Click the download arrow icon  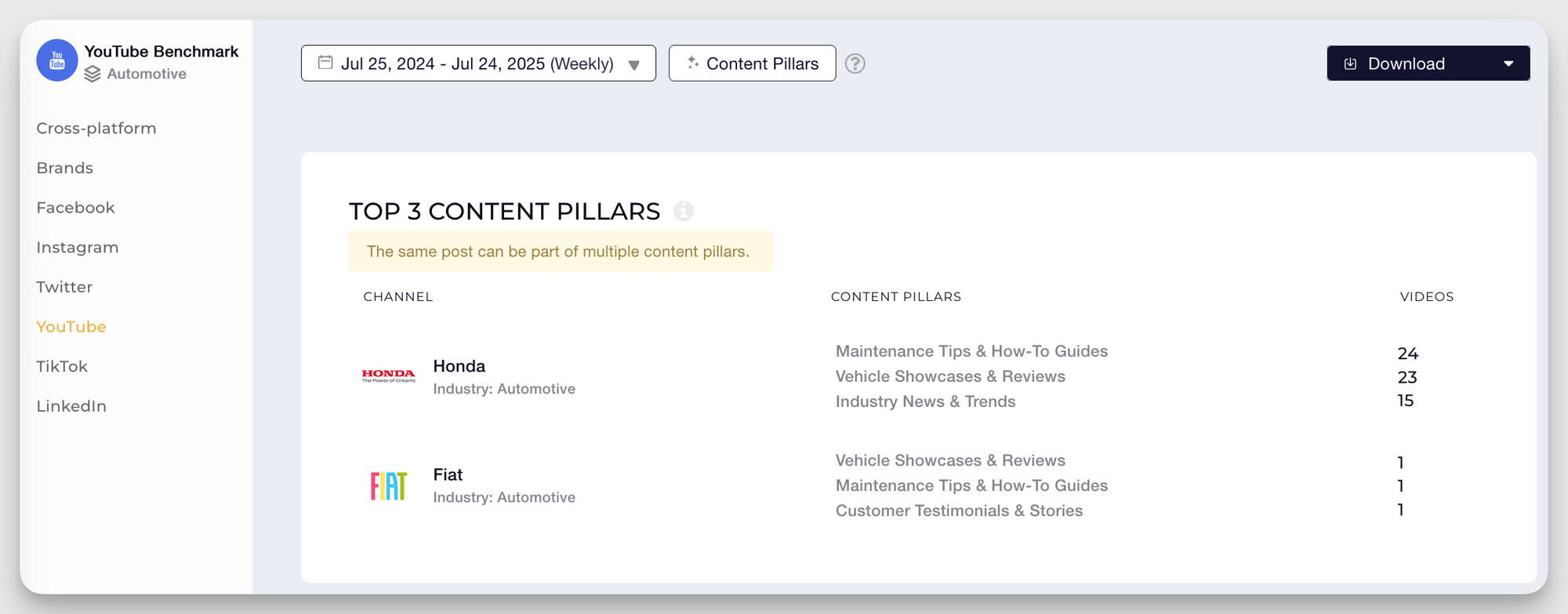click(1351, 64)
